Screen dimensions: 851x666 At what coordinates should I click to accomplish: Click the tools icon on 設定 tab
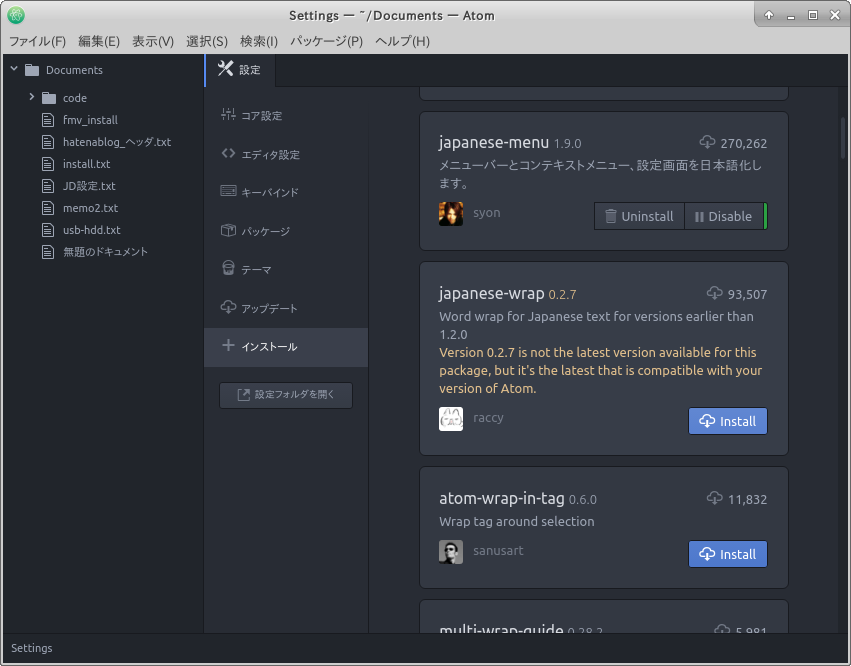(225, 68)
